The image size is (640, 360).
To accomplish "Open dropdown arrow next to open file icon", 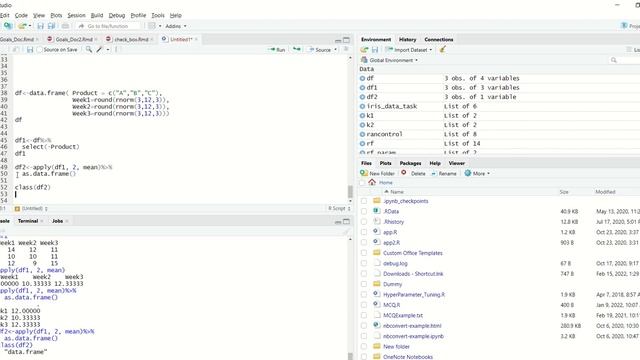I will point(30,26).
